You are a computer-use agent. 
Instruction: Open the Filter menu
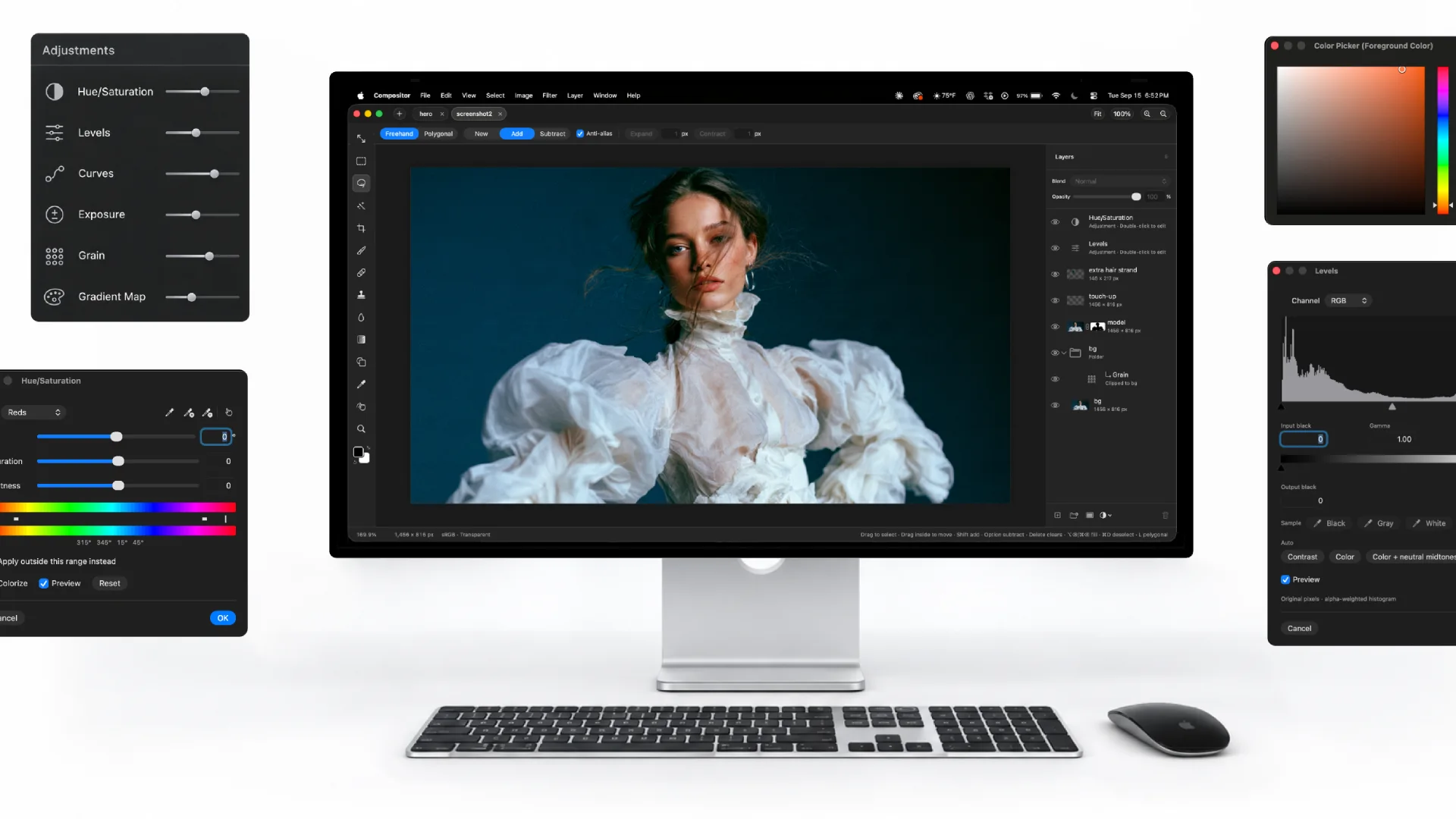[550, 96]
